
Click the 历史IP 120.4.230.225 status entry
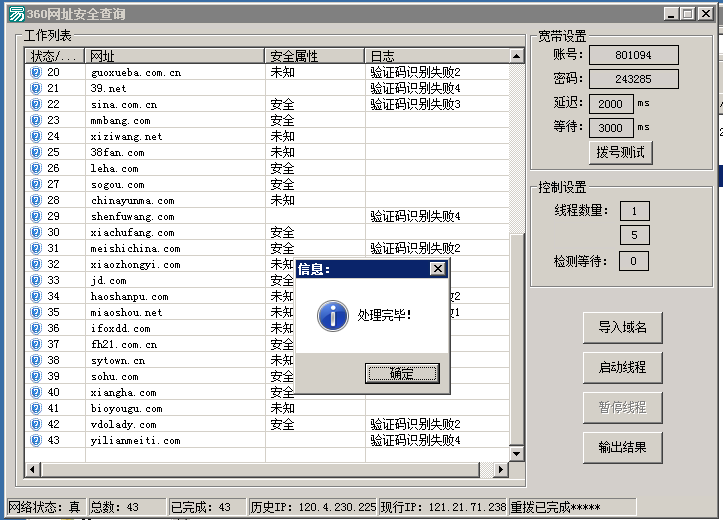[313, 508]
